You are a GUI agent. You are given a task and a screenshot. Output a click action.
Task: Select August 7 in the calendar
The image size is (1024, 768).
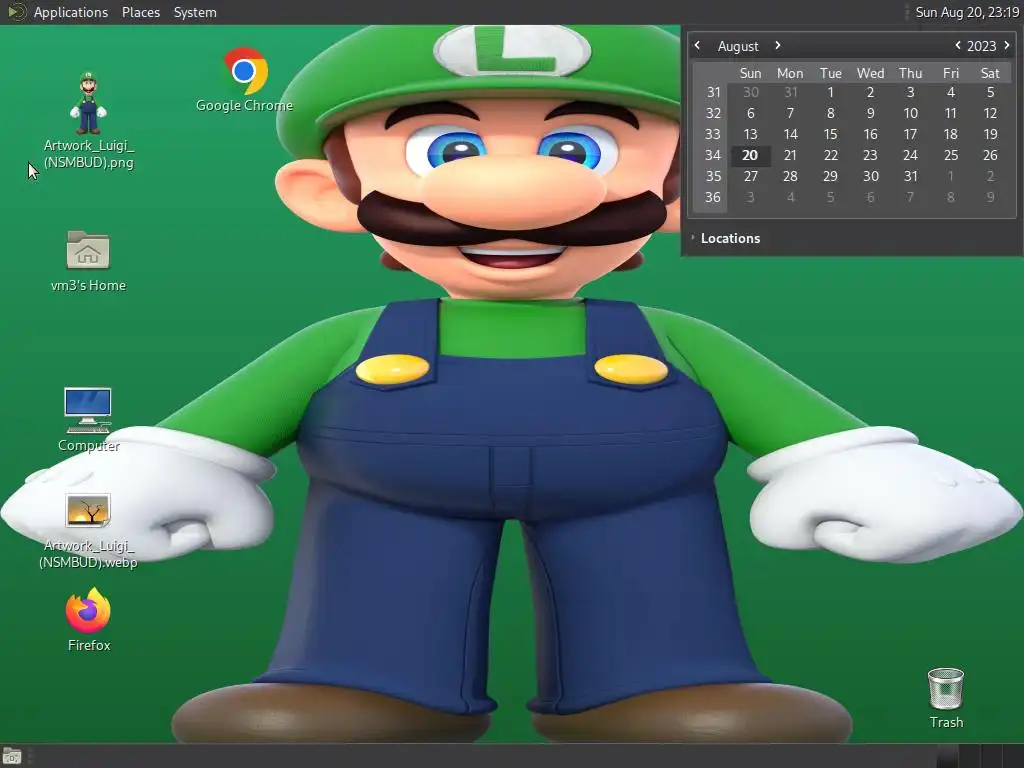click(x=790, y=114)
